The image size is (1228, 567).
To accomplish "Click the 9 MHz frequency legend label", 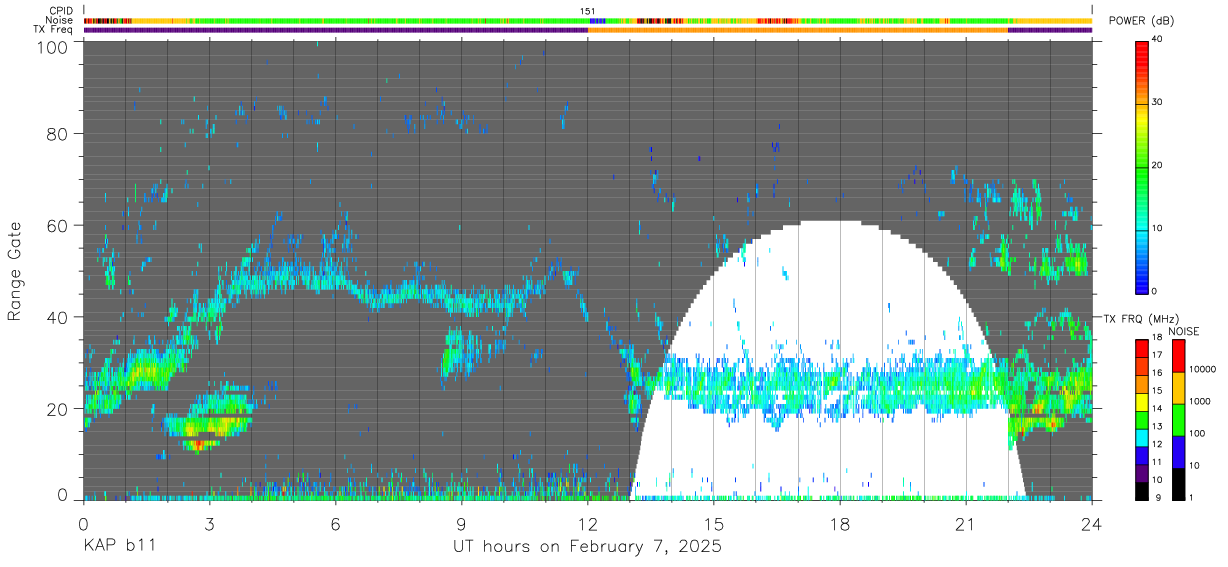I will coord(1158,499).
